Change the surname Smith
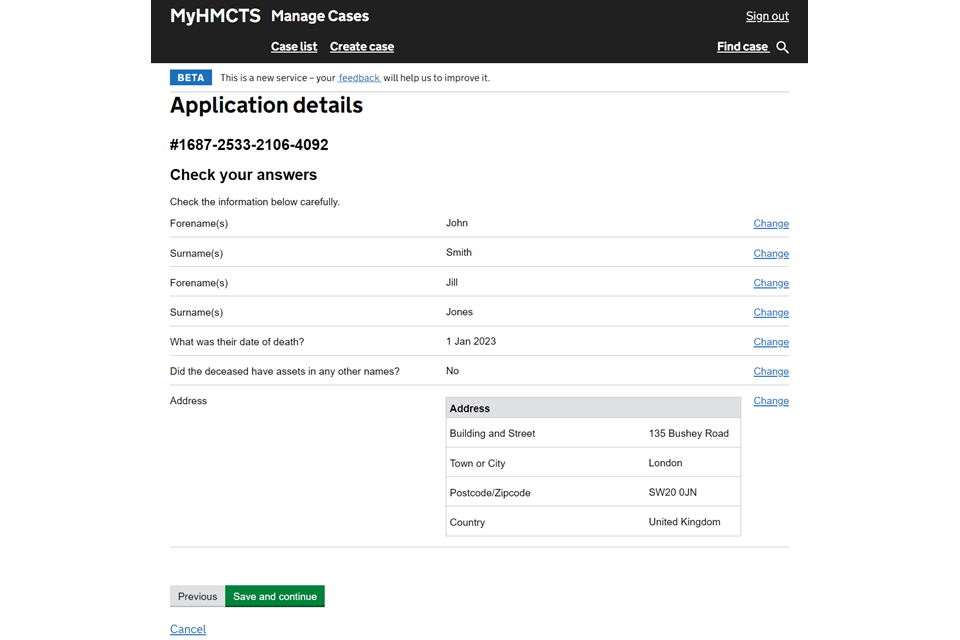 pos(771,254)
